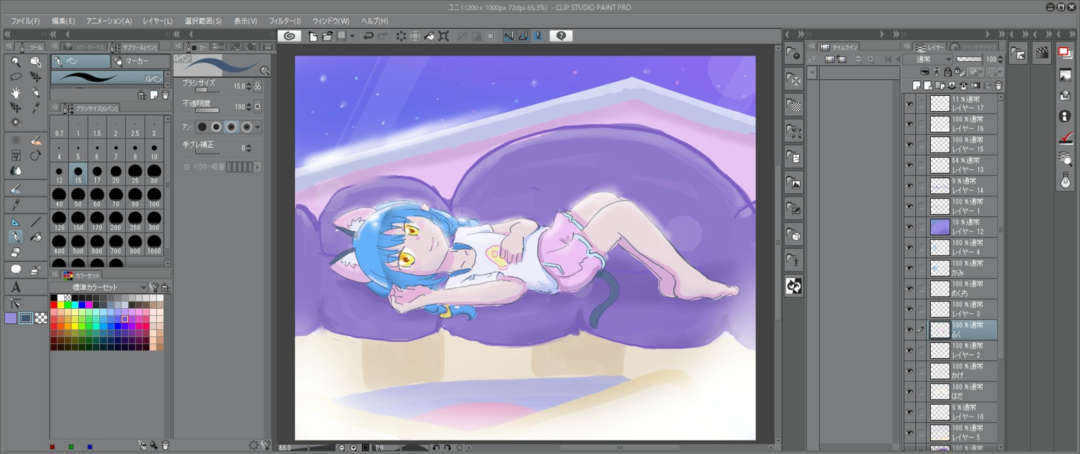Image resolution: width=1080 pixels, height=454 pixels.
Task: Select the text tool A icon
Action: [x=16, y=287]
